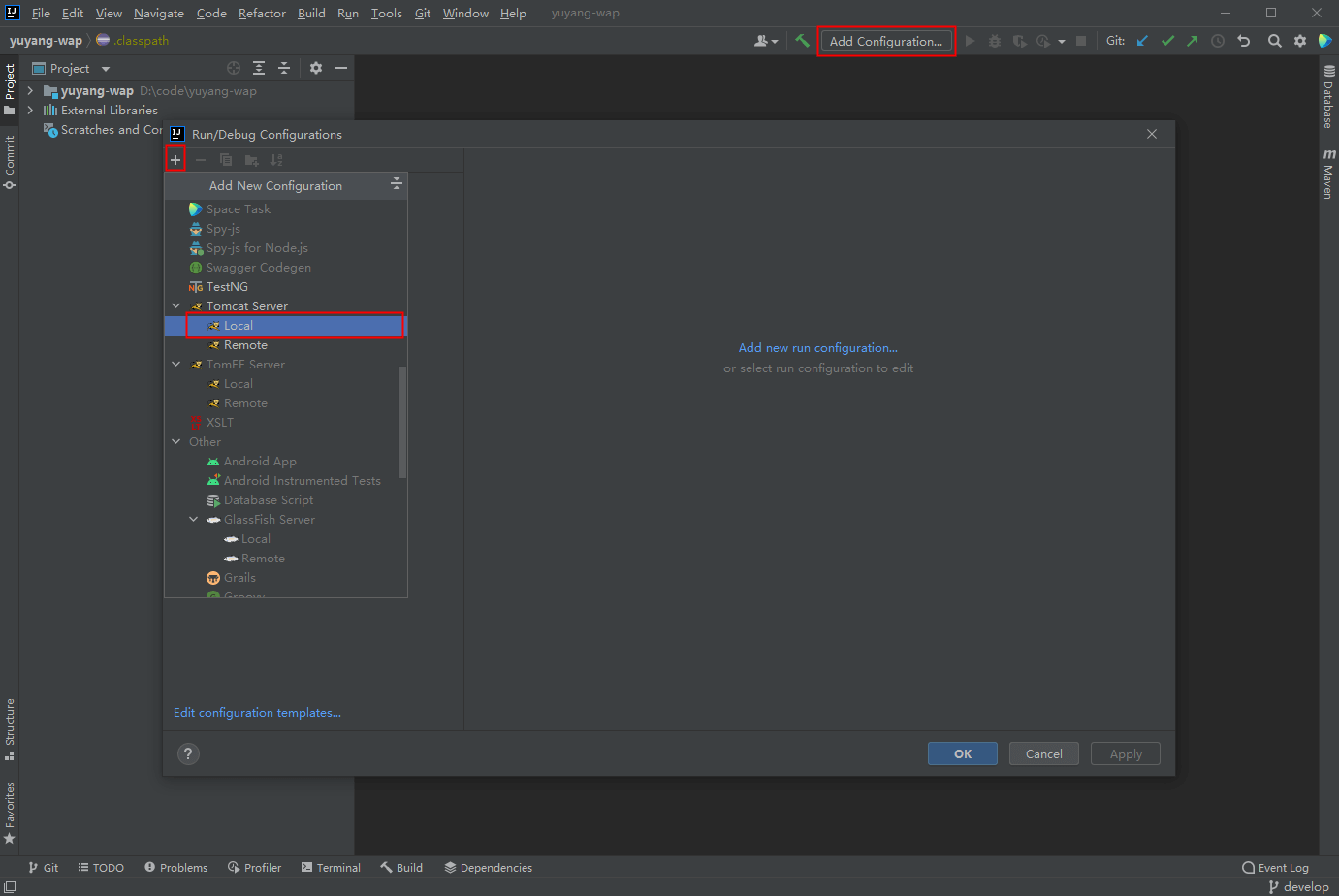1339x896 pixels.
Task: Open the Navigate menu
Action: 159,13
